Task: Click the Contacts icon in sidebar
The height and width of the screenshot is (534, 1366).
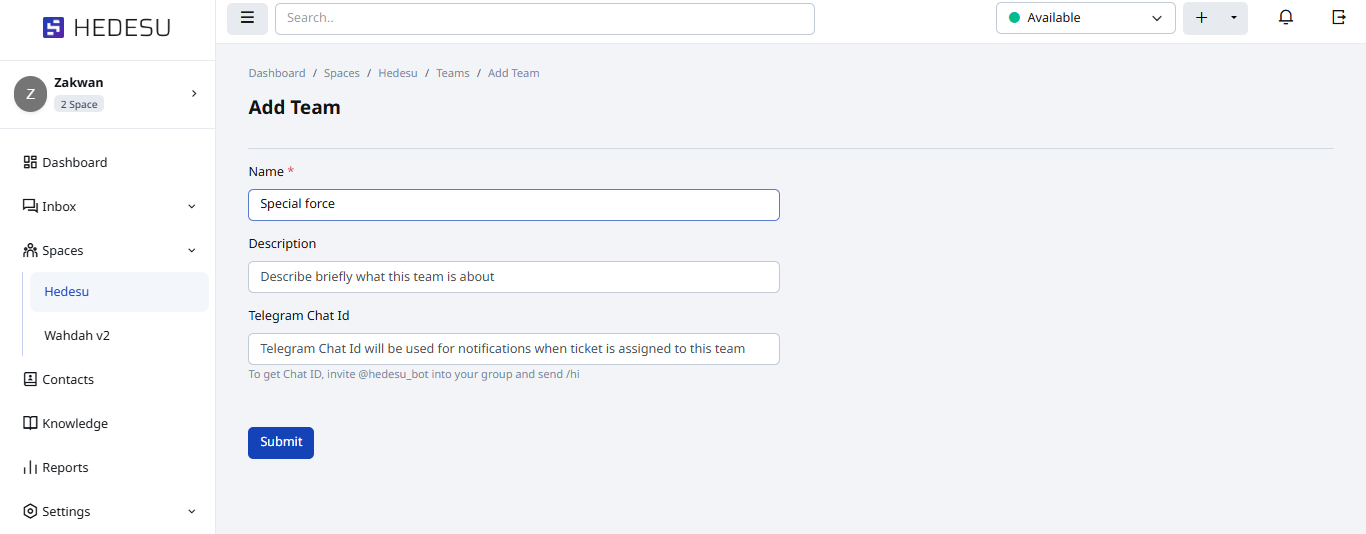Action: pyautogui.click(x=30, y=379)
